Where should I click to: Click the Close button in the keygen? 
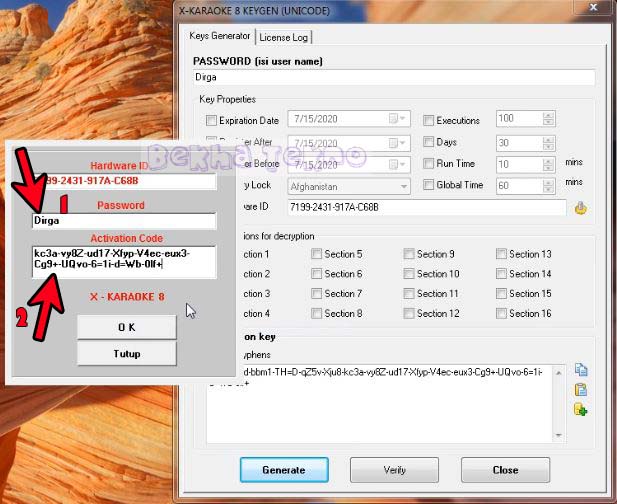[505, 470]
